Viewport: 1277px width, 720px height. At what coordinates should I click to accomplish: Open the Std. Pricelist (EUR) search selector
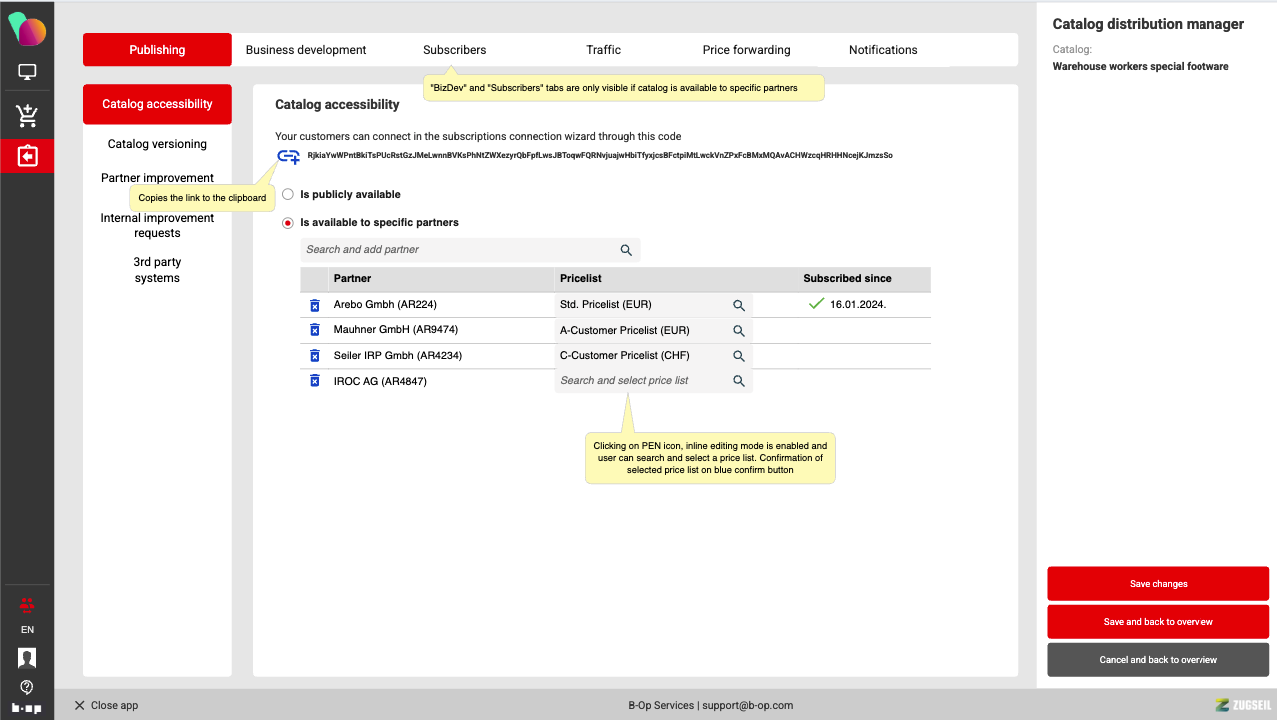tap(739, 305)
